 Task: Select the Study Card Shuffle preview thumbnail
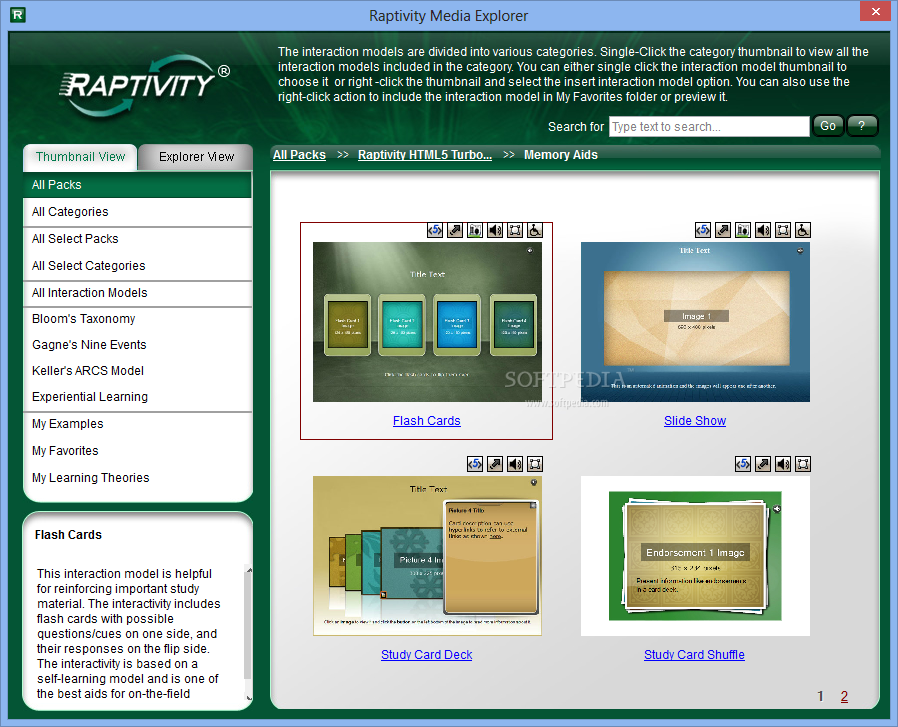point(695,556)
